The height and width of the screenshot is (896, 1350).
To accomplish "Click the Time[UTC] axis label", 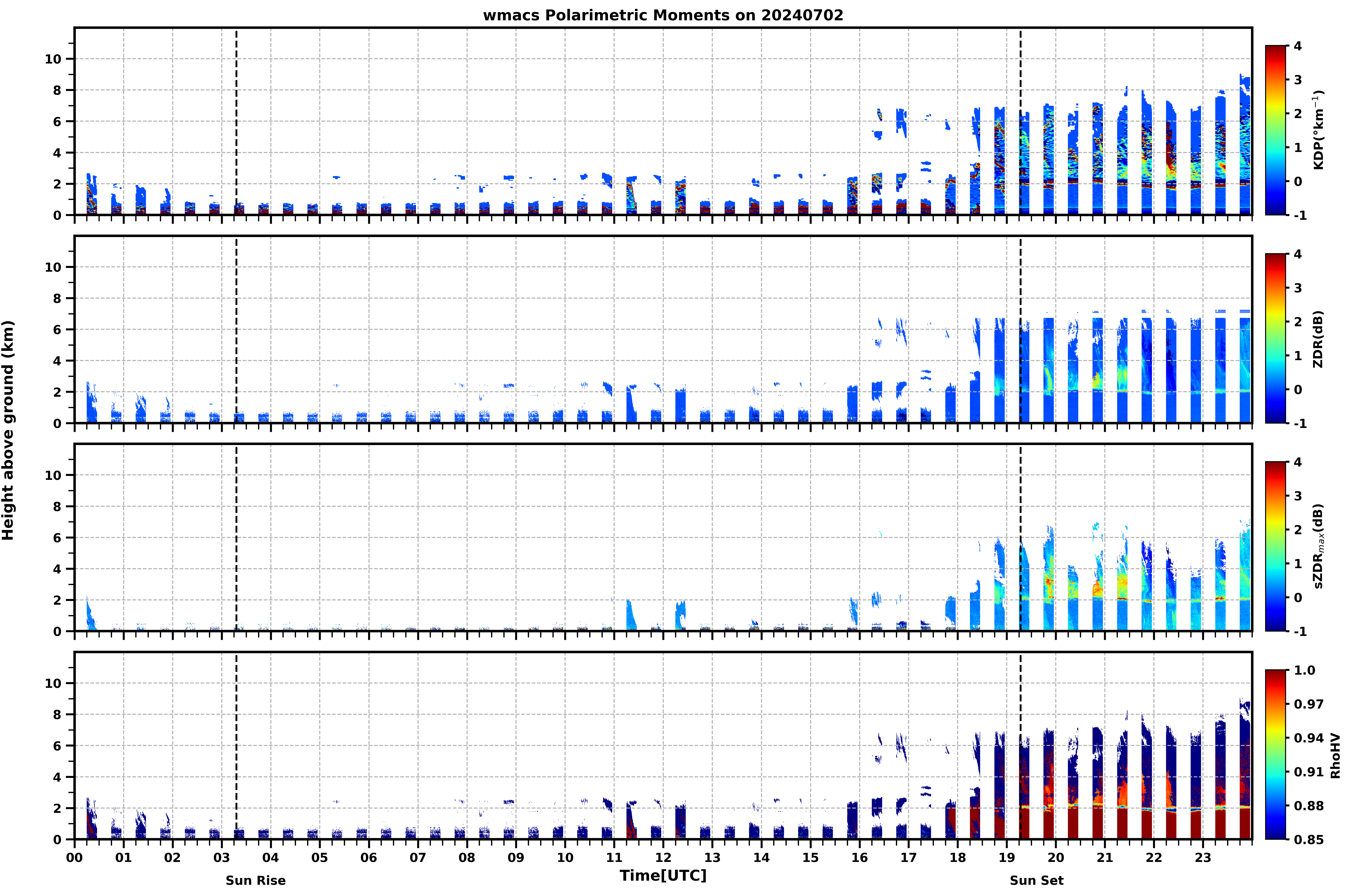I will 663,875.
